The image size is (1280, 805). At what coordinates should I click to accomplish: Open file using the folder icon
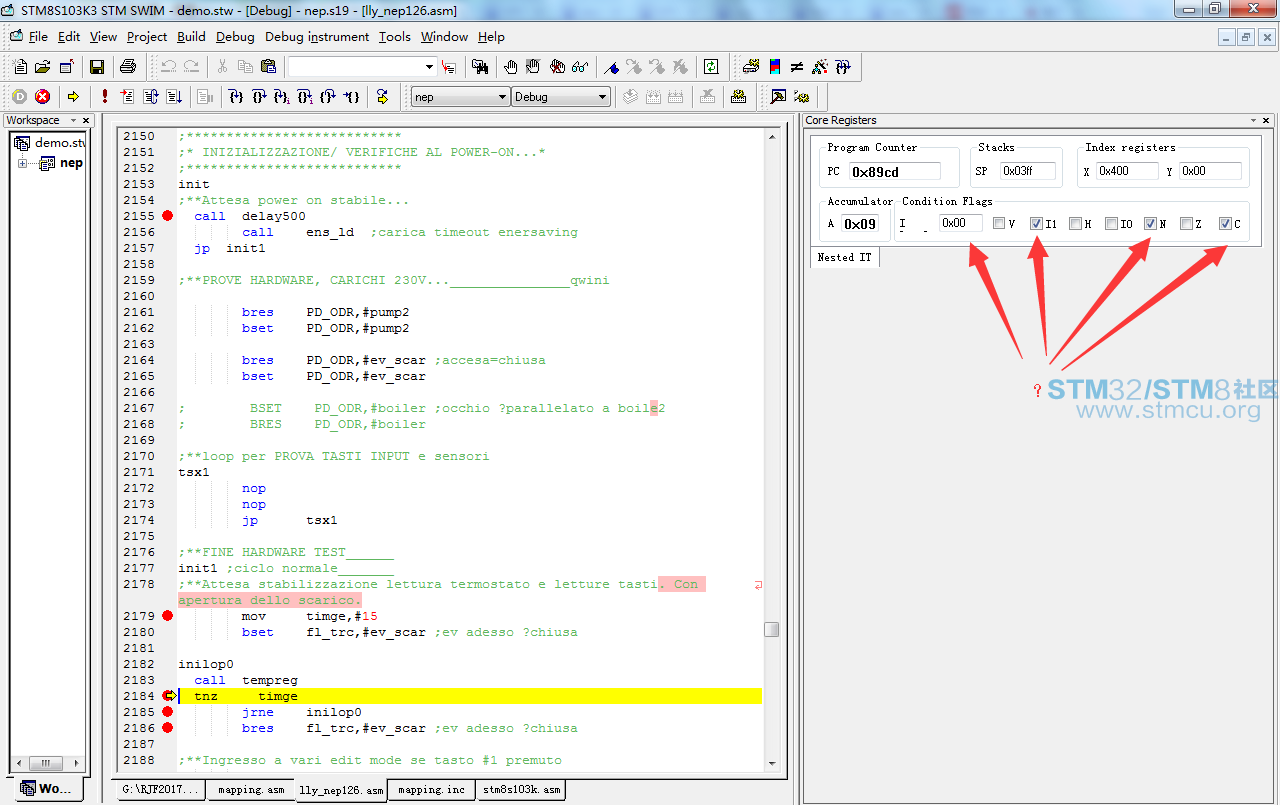coord(42,67)
